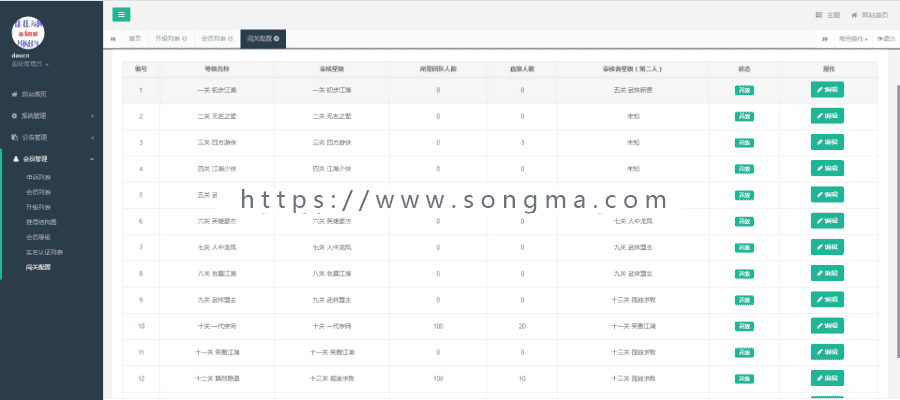Switch to the 升级列表 tab

(171, 39)
